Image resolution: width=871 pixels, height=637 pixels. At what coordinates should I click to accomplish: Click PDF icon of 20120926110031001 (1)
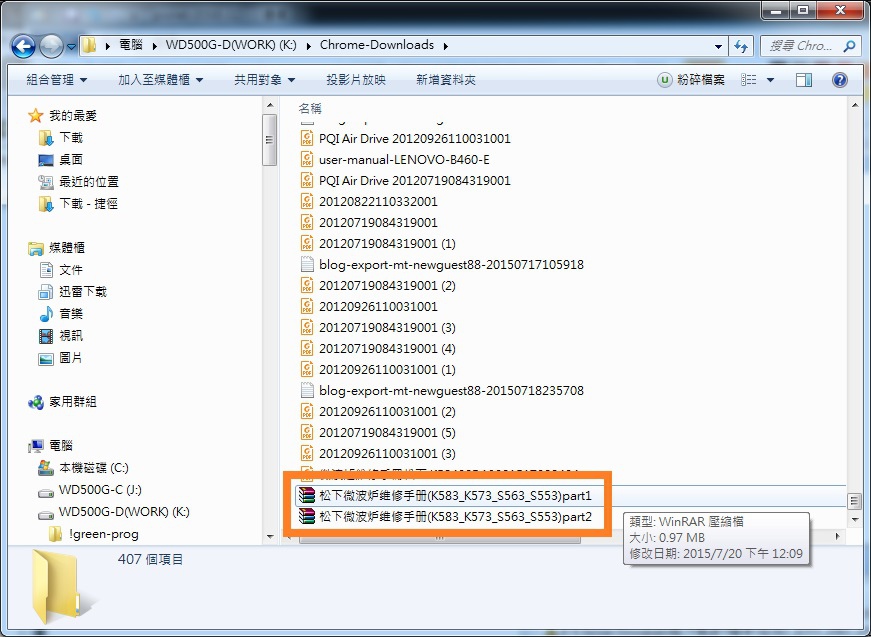click(x=307, y=369)
